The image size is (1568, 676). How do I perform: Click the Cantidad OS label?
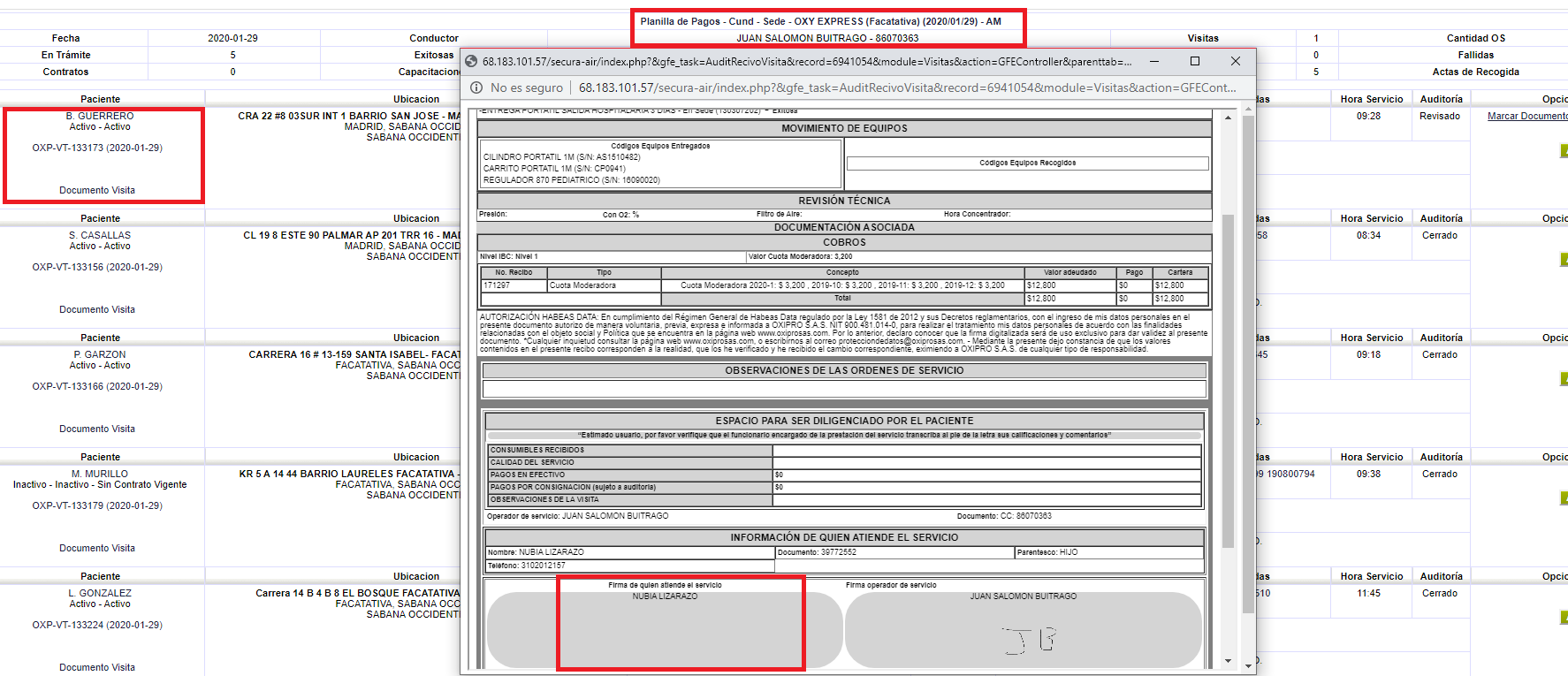1476,38
